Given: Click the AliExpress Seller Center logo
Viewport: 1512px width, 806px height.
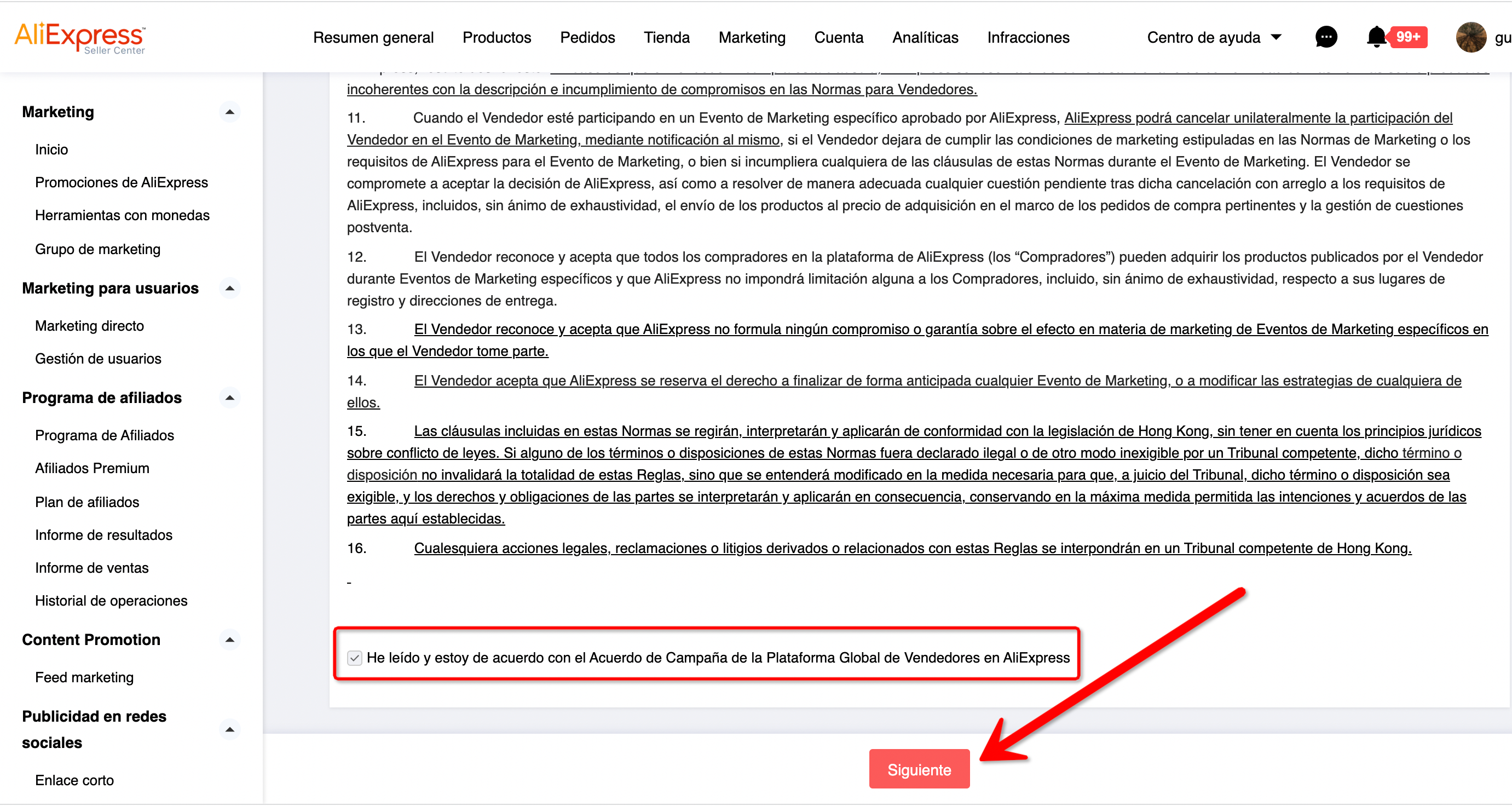Looking at the screenshot, I should coord(80,38).
